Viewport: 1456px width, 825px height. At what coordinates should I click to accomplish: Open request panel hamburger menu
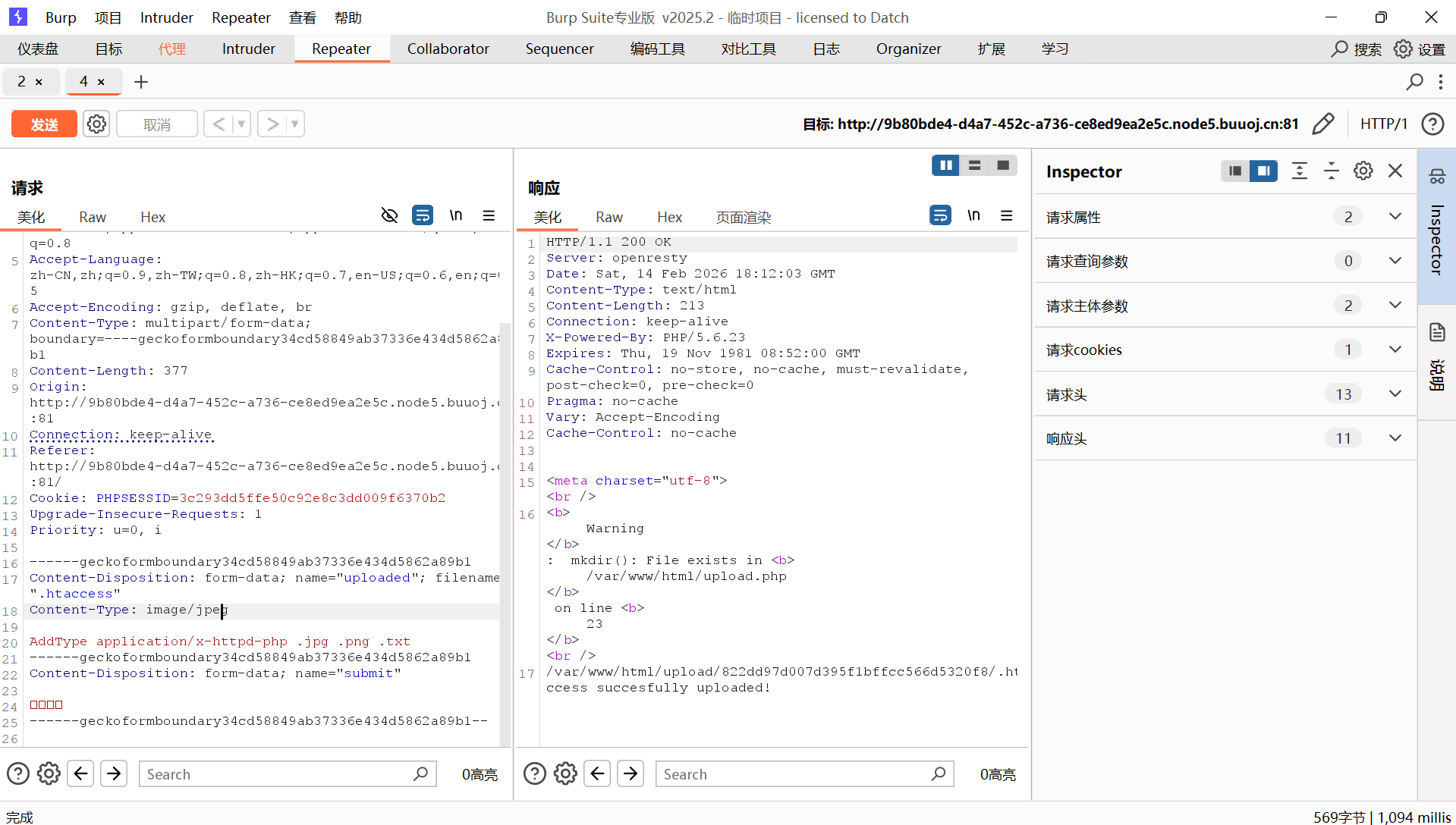pos(489,216)
